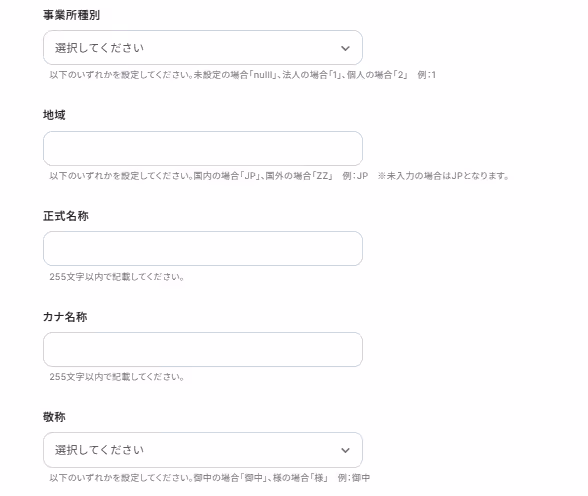This screenshot has height=496, width=588.
Task: Click chevron arrow of 事業所種別 select
Action: pos(345,48)
